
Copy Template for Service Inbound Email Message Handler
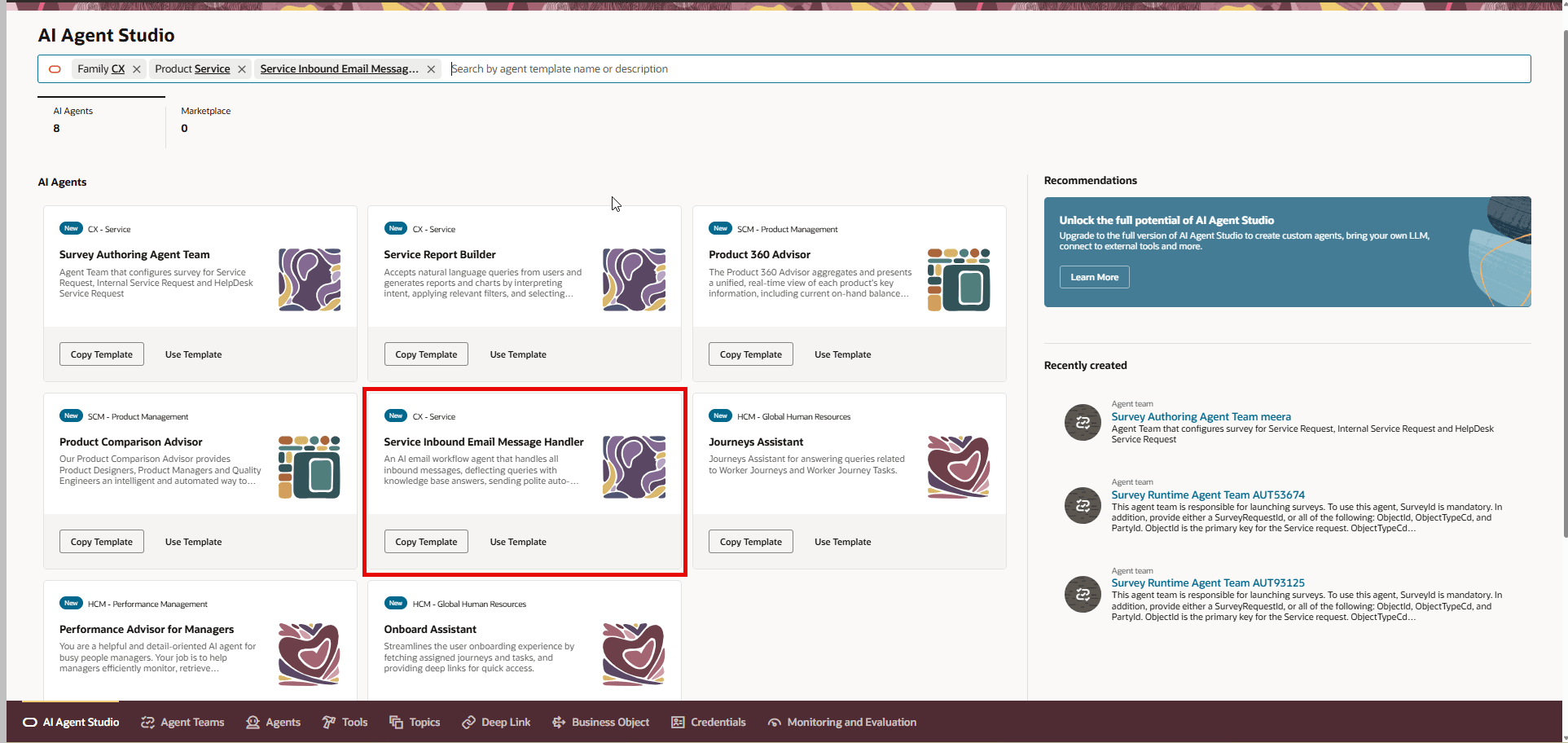425,541
